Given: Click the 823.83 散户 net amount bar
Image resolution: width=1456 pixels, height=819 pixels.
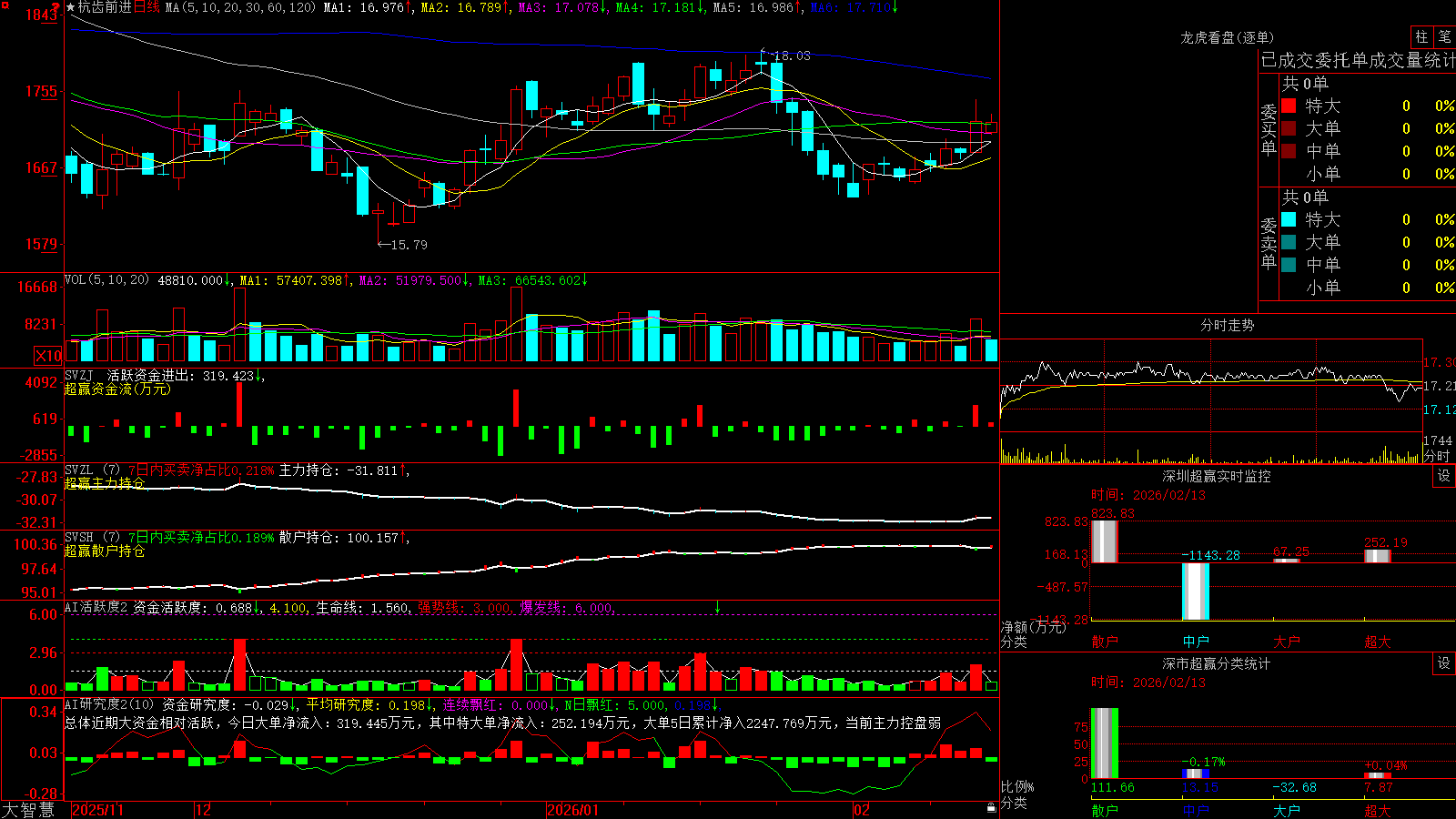Looking at the screenshot, I should (1104, 541).
